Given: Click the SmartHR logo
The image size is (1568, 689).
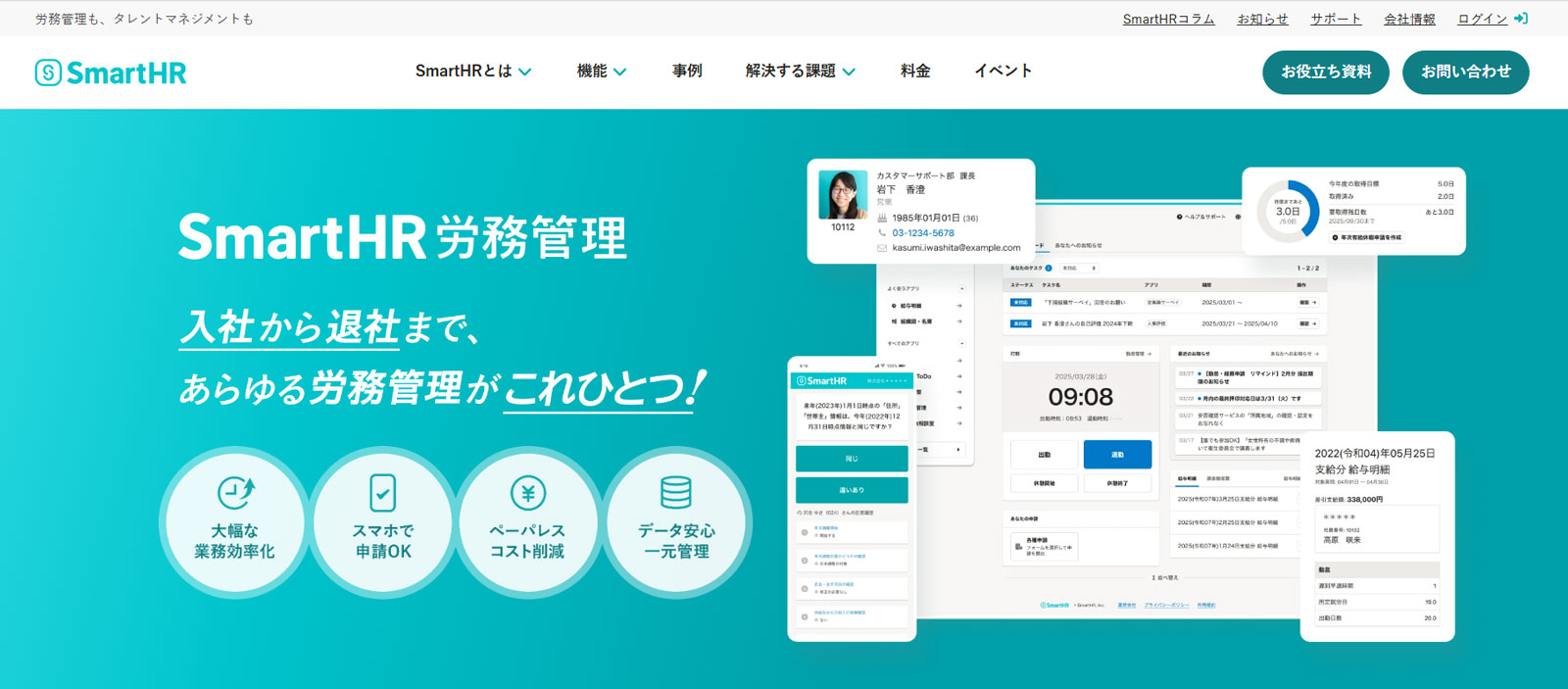Looking at the screenshot, I should 111,73.
